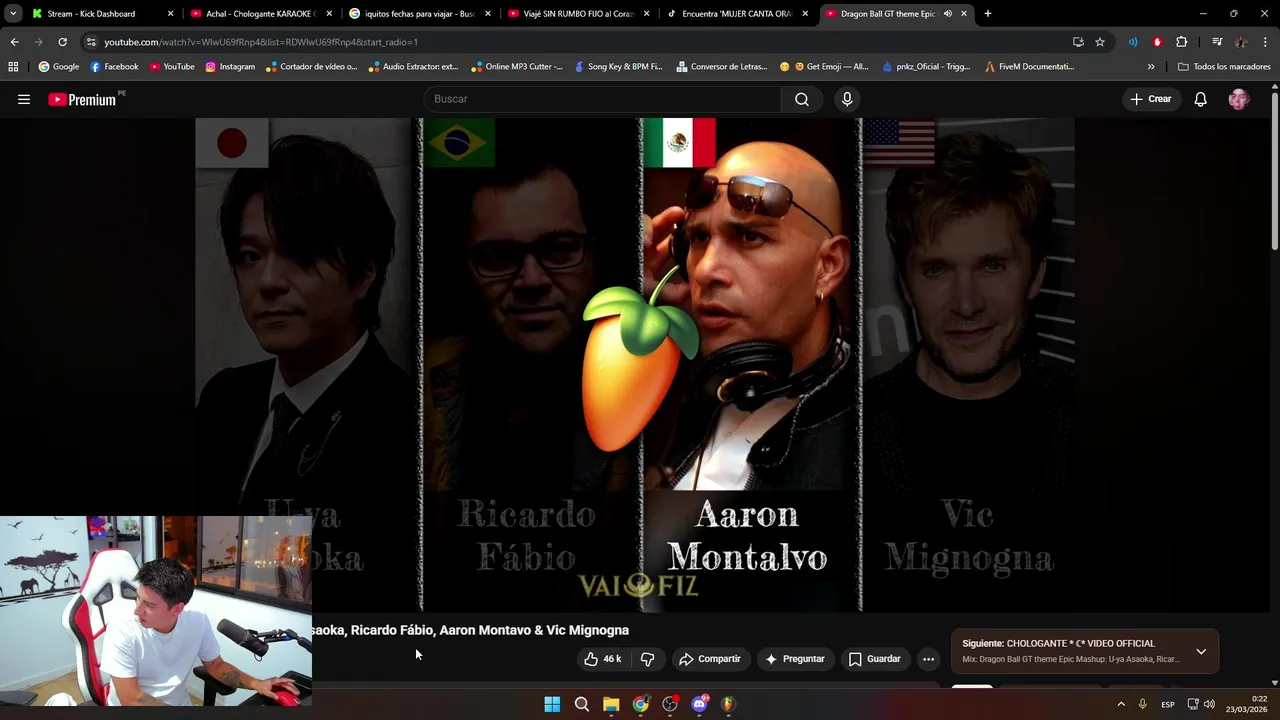Show site information icon in address bar

pyautogui.click(x=91, y=42)
